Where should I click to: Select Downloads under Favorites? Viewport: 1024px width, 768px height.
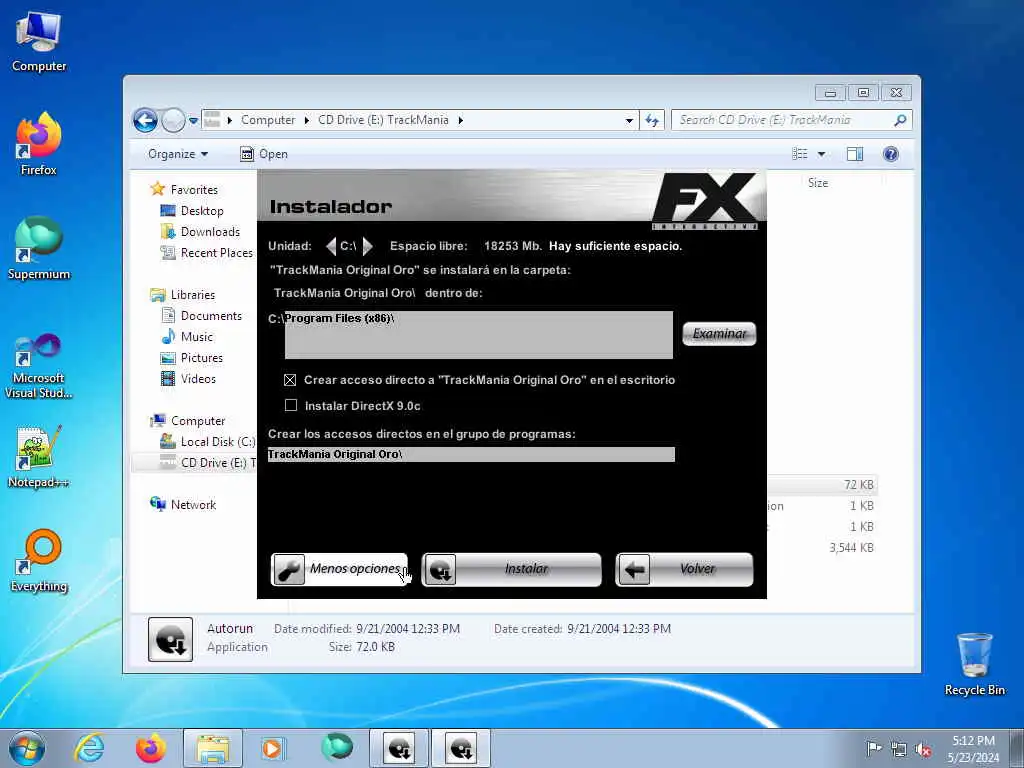coord(210,232)
